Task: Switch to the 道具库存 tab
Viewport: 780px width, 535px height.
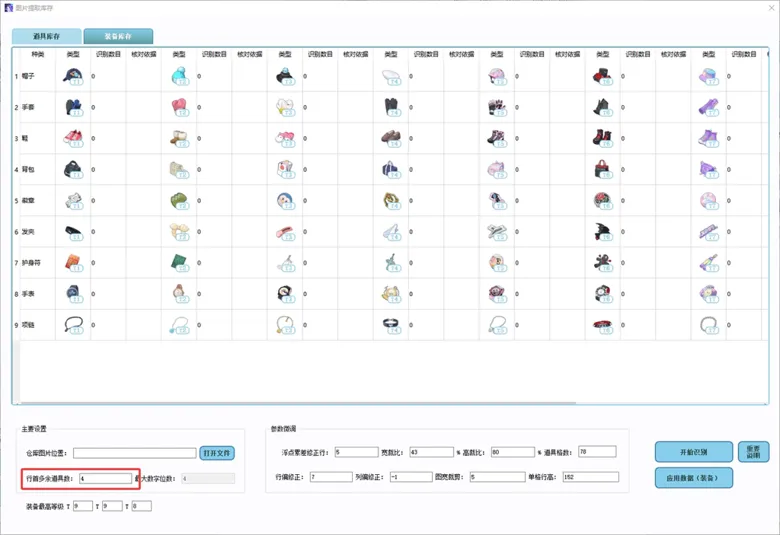Action: [47, 36]
